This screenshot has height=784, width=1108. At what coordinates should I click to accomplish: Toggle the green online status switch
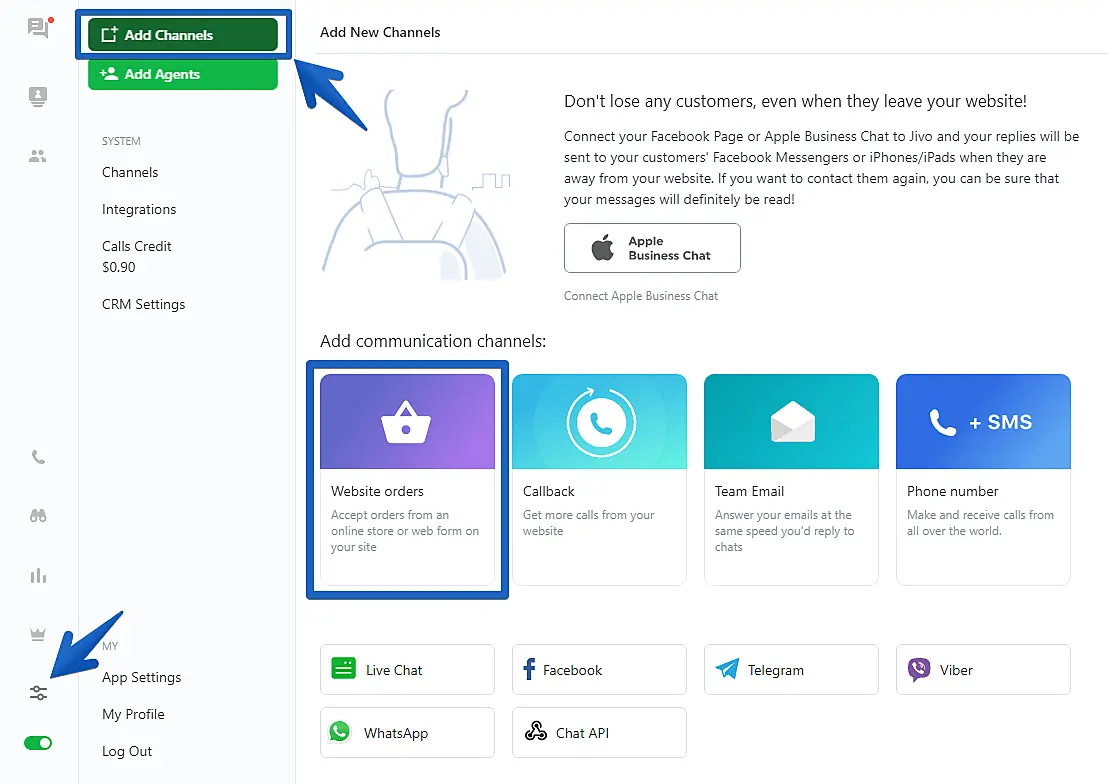coord(38,743)
